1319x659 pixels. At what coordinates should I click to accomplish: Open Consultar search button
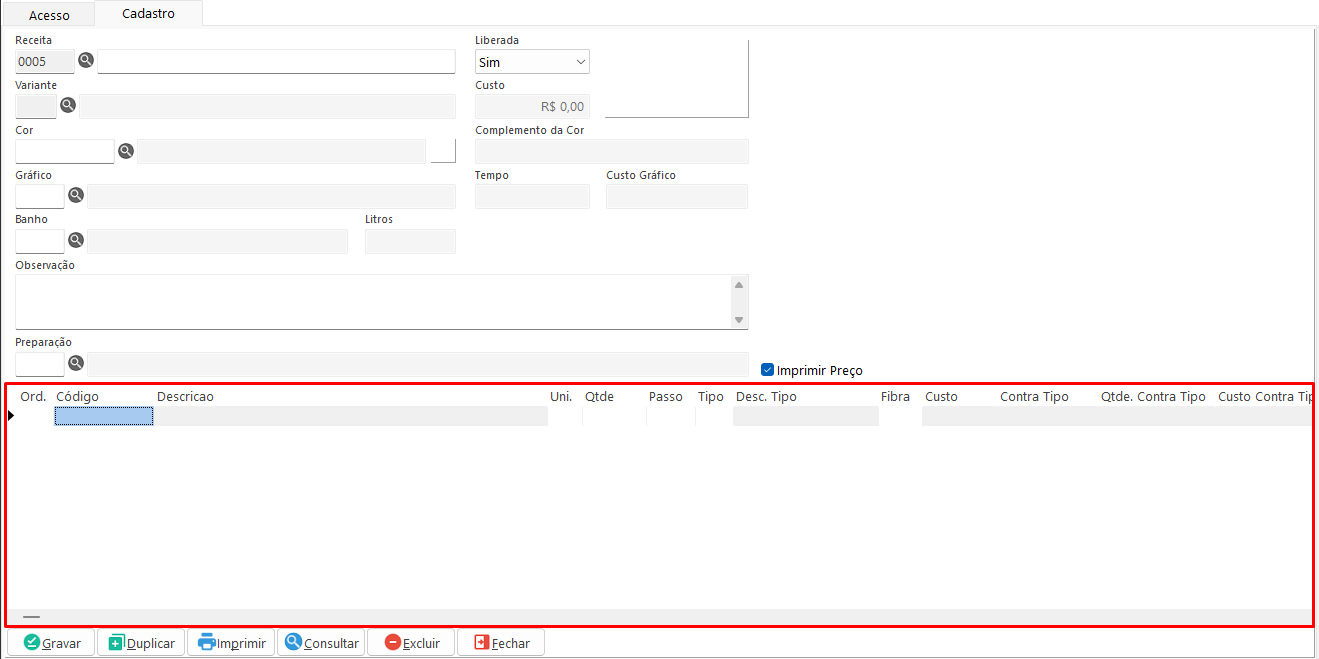(x=321, y=643)
